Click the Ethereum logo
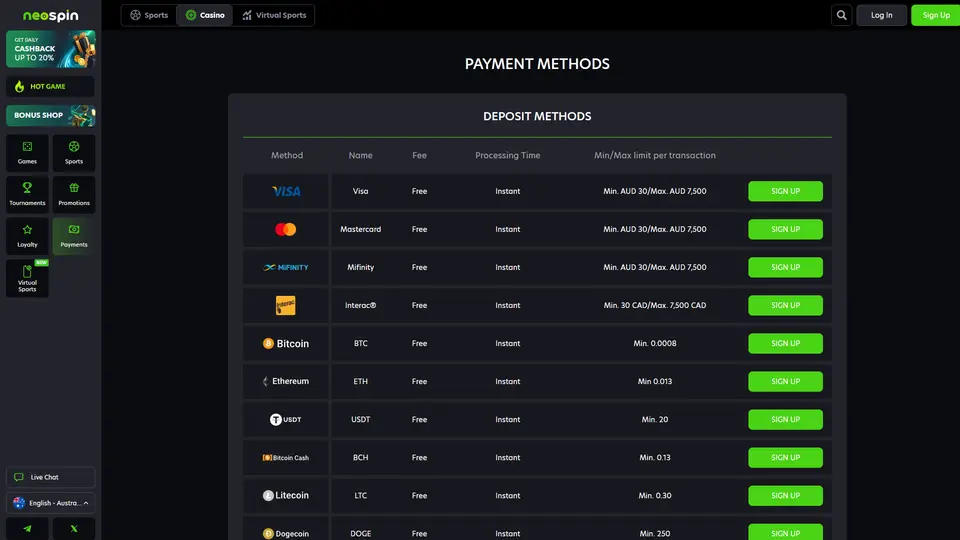 click(286, 381)
